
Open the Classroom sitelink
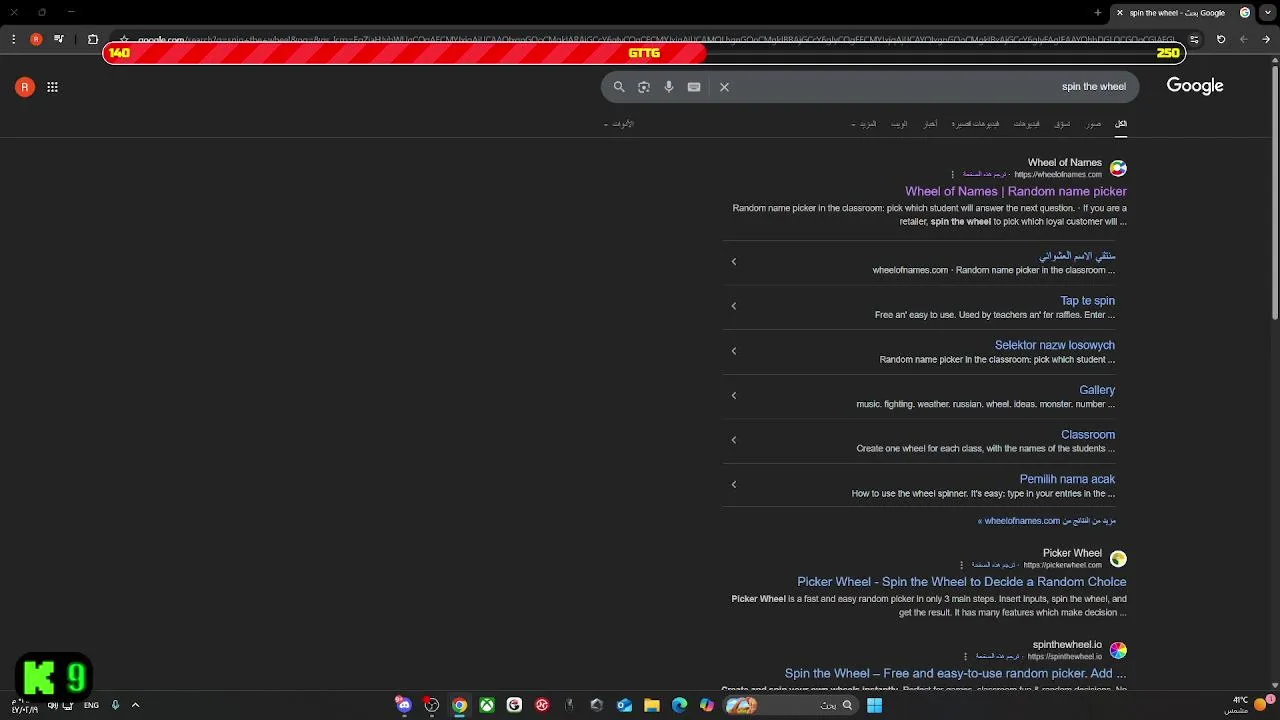[x=1088, y=434]
